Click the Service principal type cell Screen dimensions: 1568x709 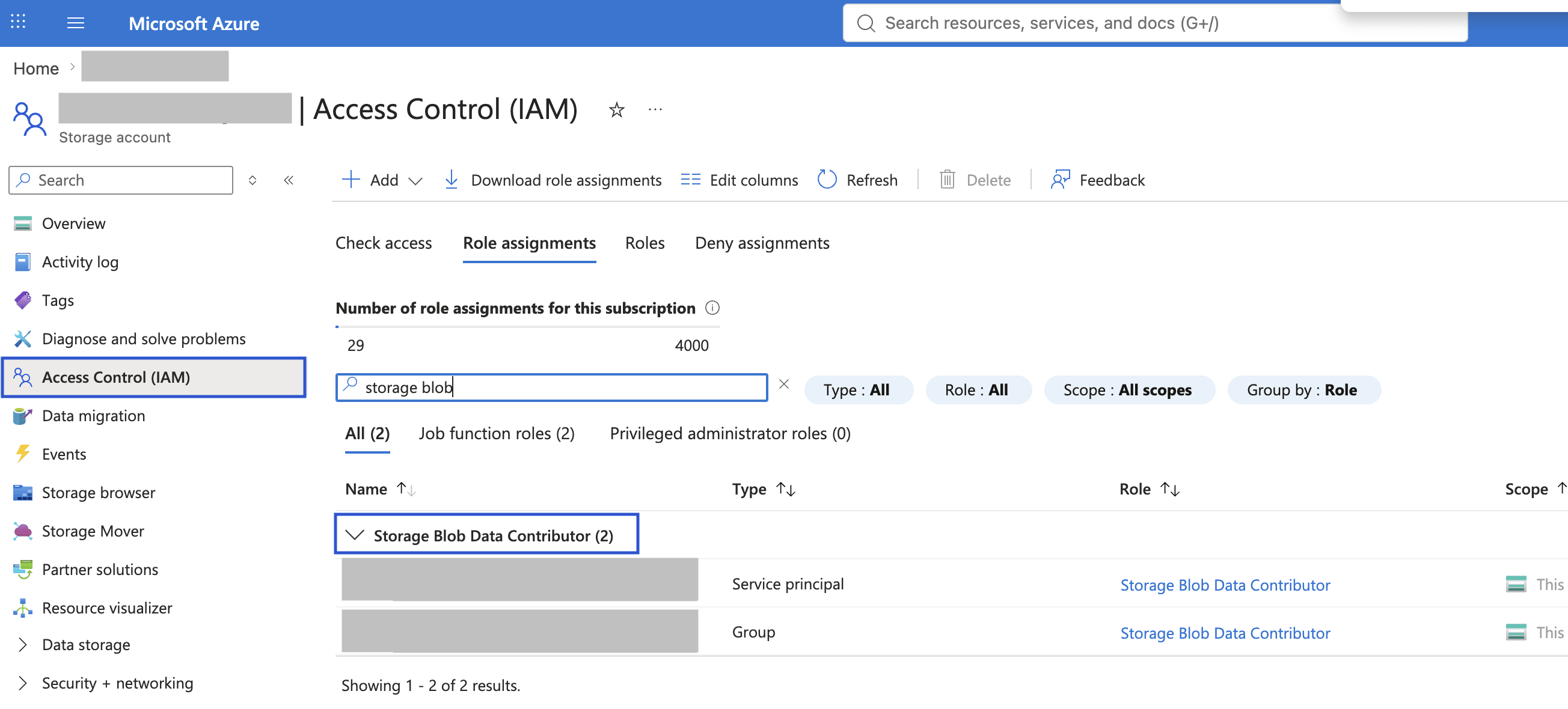coord(788,584)
